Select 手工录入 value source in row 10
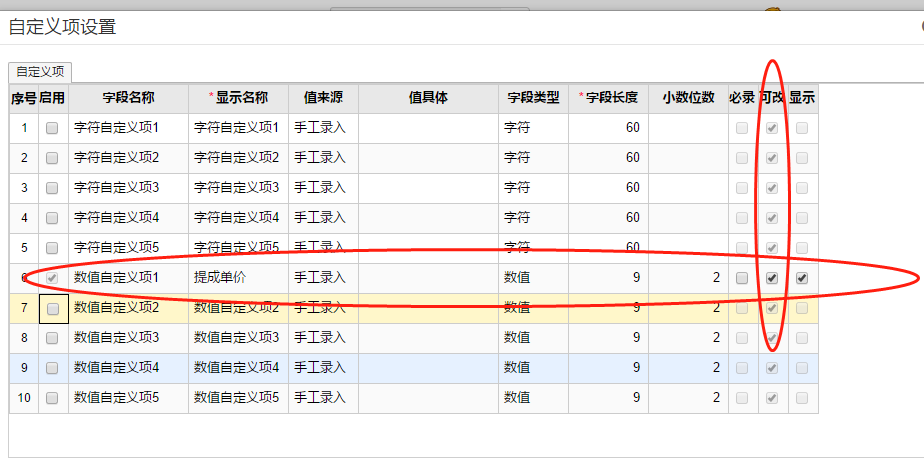The height and width of the screenshot is (465, 924). (x=323, y=398)
